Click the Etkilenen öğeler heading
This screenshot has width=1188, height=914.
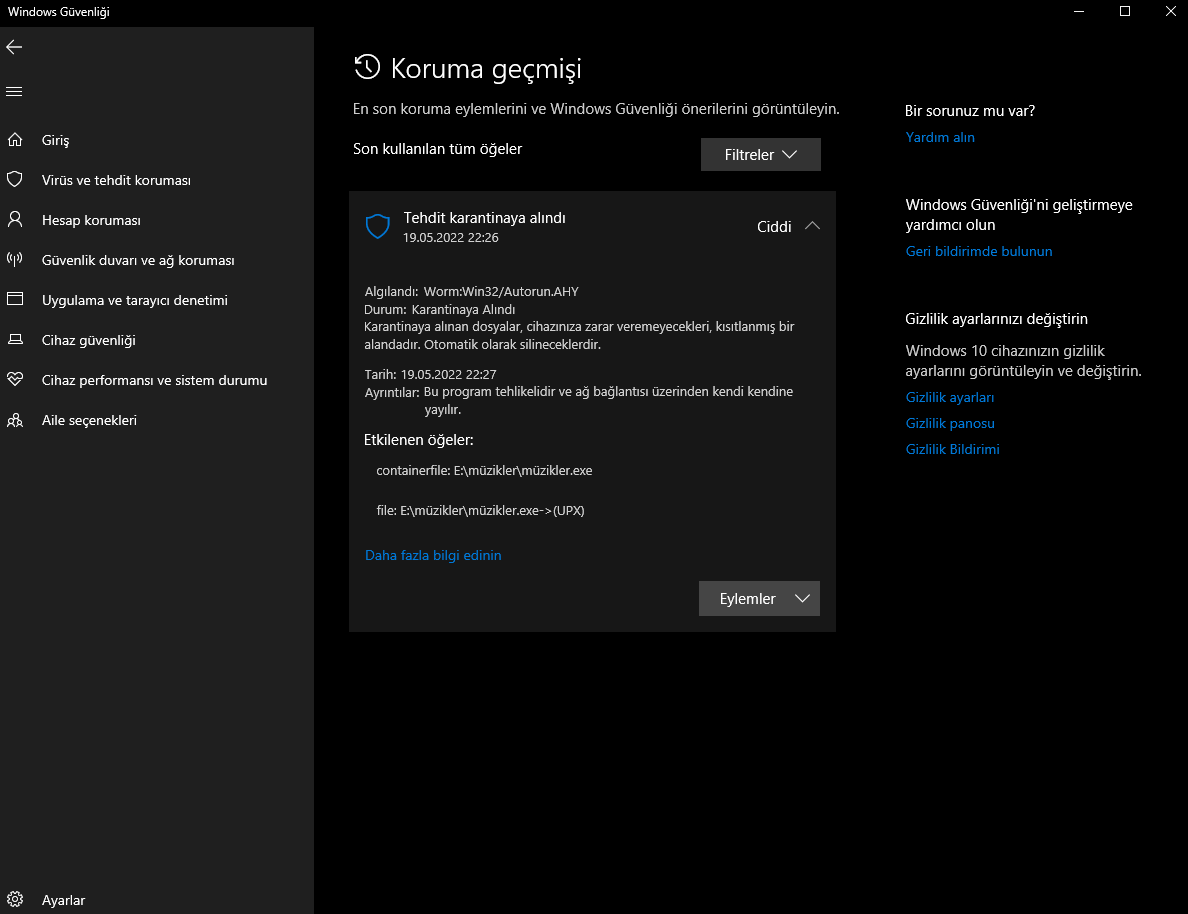pos(418,440)
